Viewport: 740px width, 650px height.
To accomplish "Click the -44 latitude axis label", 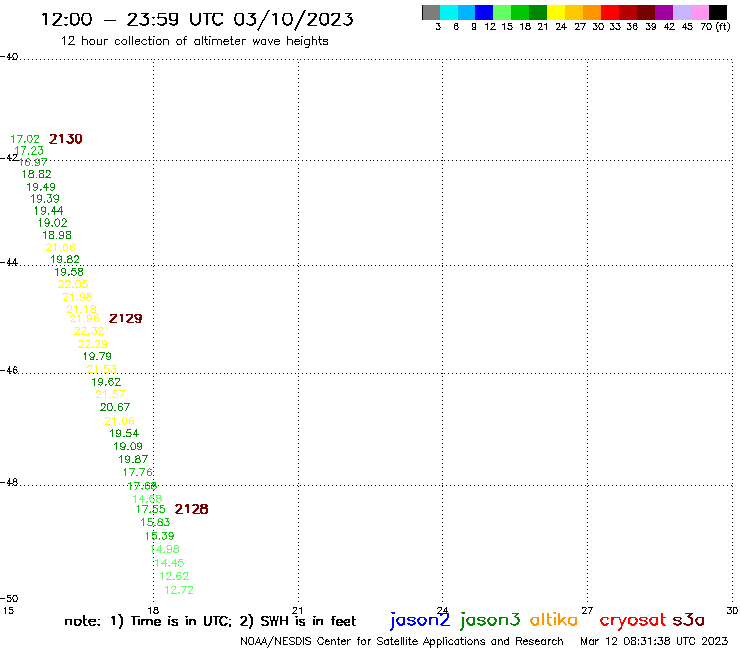I will (9, 262).
